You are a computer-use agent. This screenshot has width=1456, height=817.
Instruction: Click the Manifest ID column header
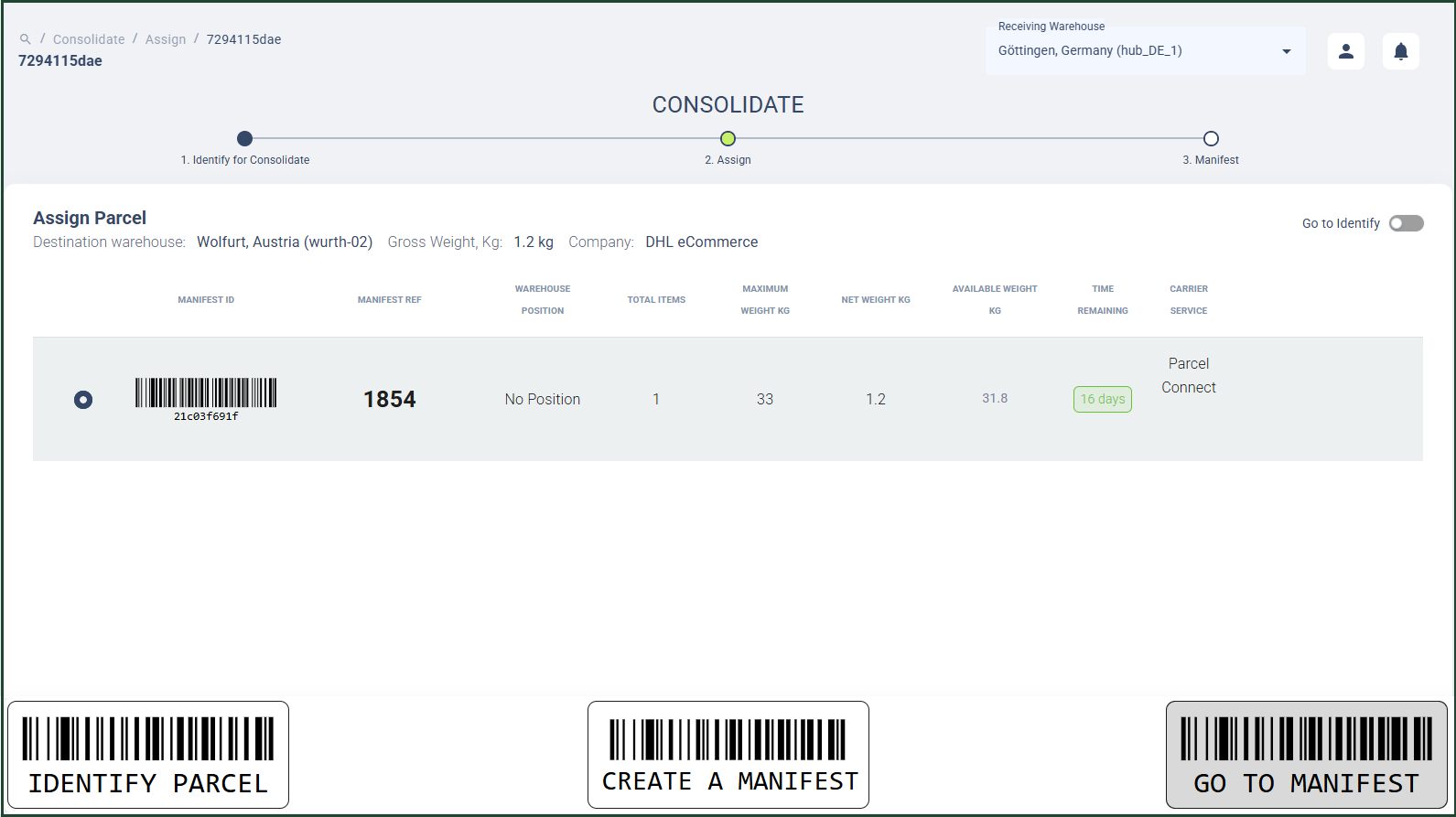click(x=206, y=300)
